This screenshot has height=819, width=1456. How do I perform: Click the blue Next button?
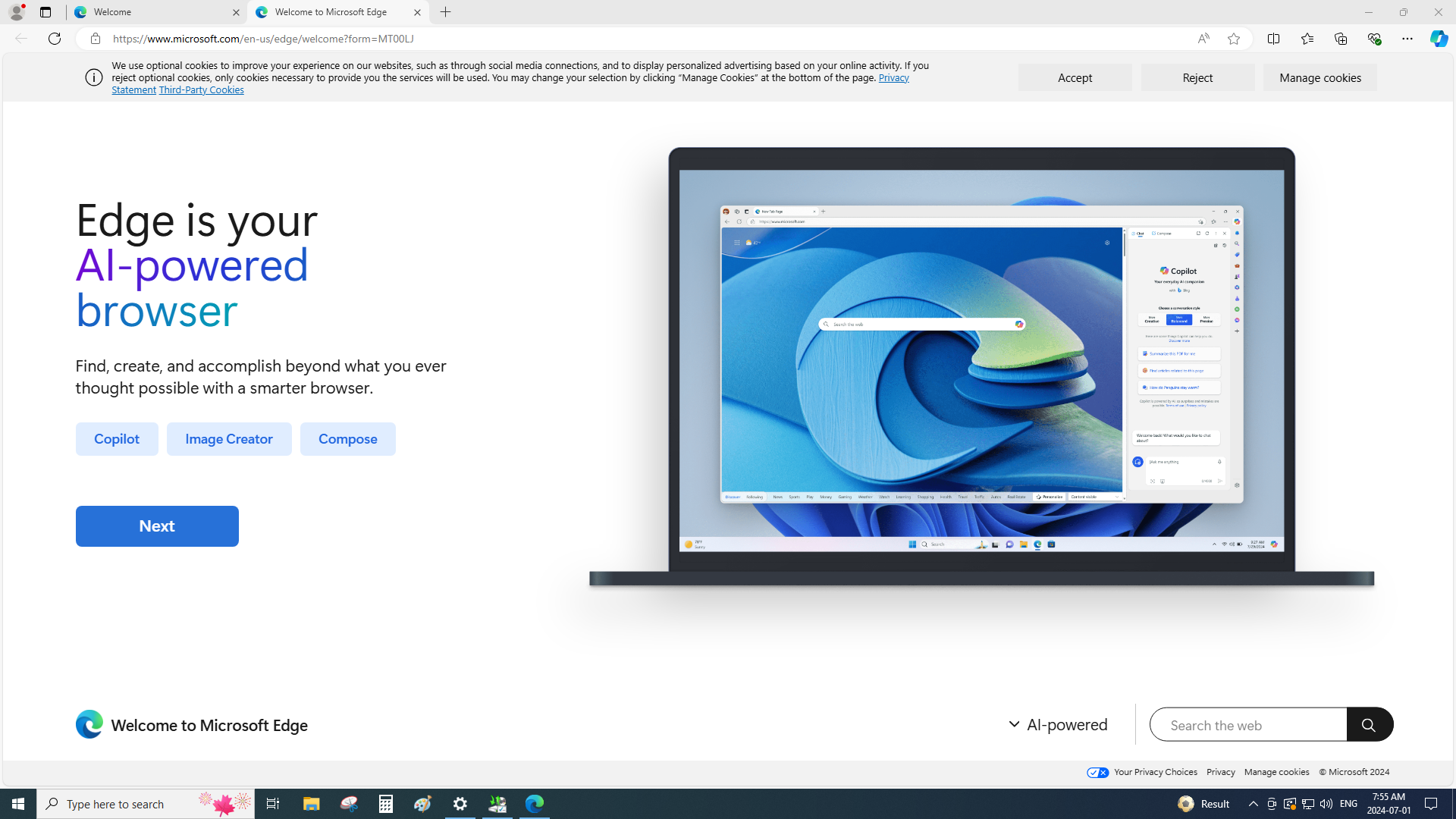coord(157,526)
